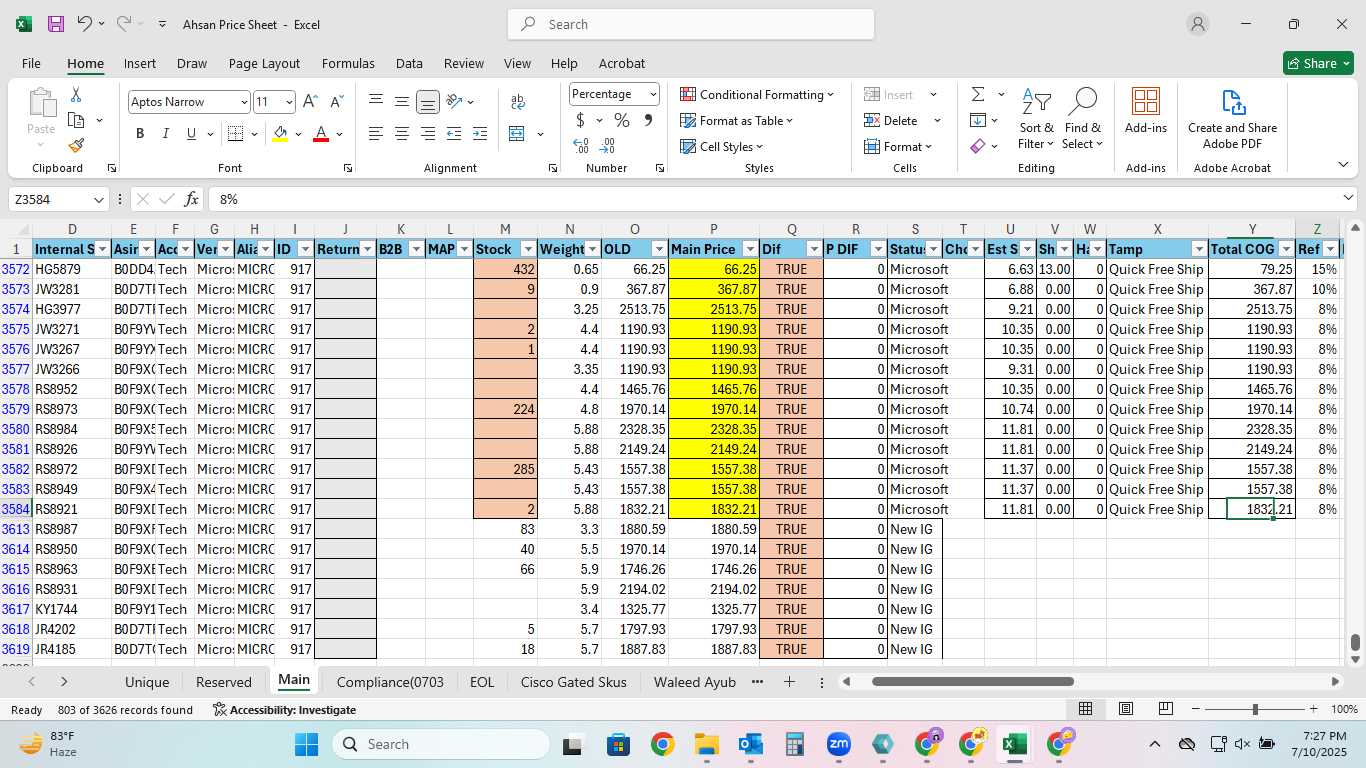Click the Decrease Decimal icon
Viewport: 1366px width, 768px height.
coord(608,146)
